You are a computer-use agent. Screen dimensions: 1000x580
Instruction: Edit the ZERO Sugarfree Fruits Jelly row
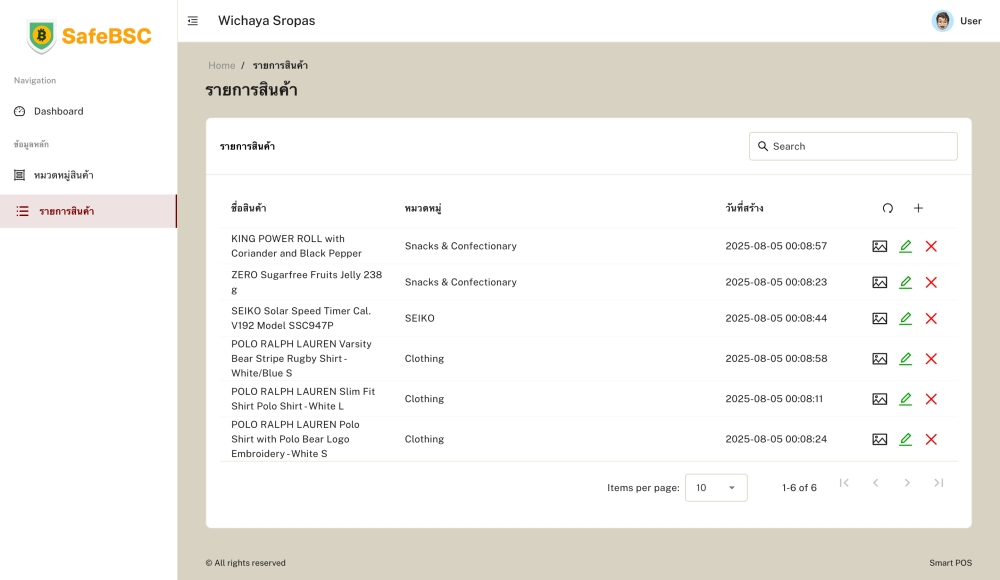pos(906,282)
